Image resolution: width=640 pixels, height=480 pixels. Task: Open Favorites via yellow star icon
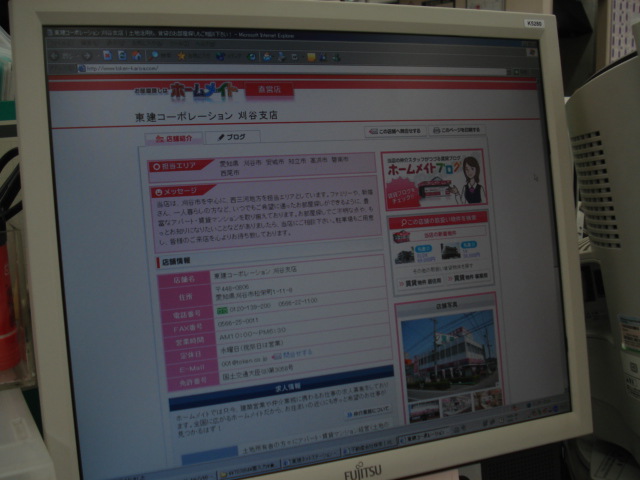182,56
